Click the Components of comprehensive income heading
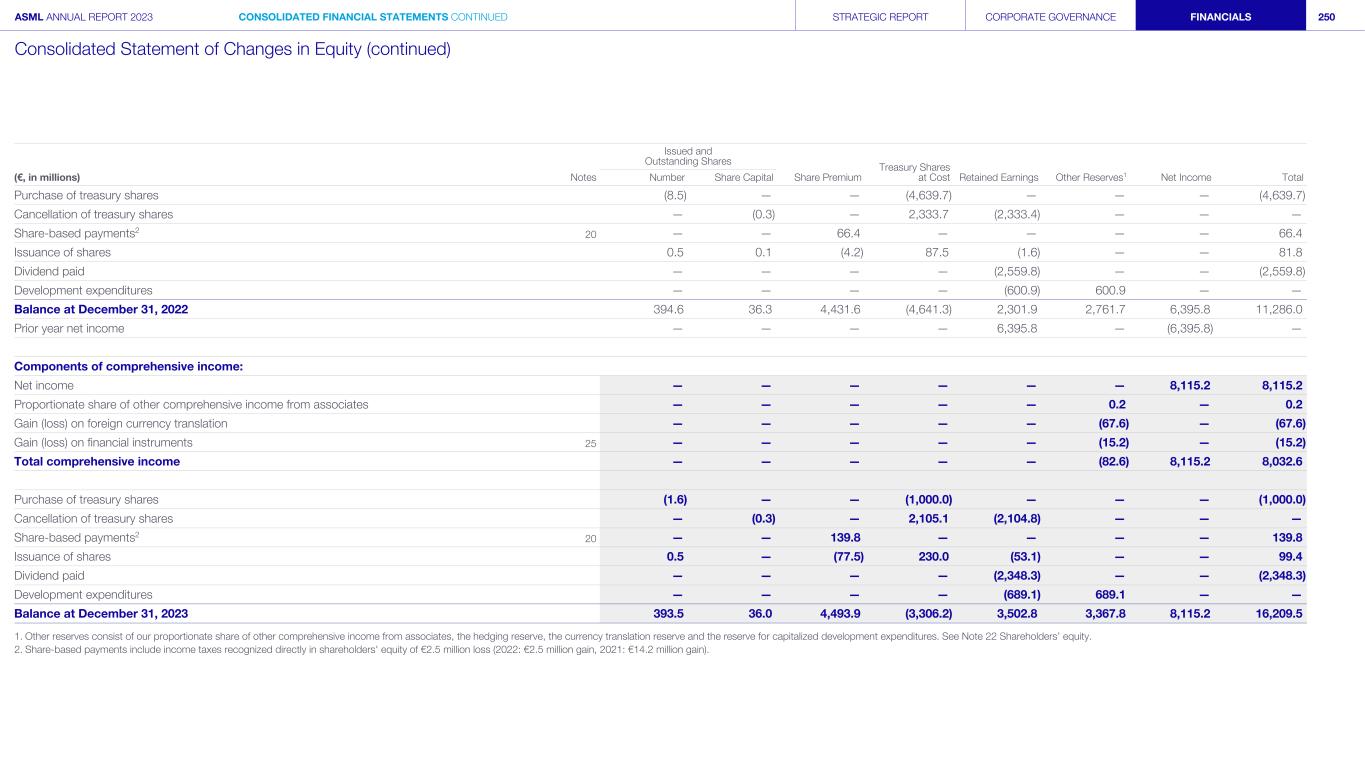Image resolution: width=1365 pixels, height=769 pixels. (x=129, y=367)
